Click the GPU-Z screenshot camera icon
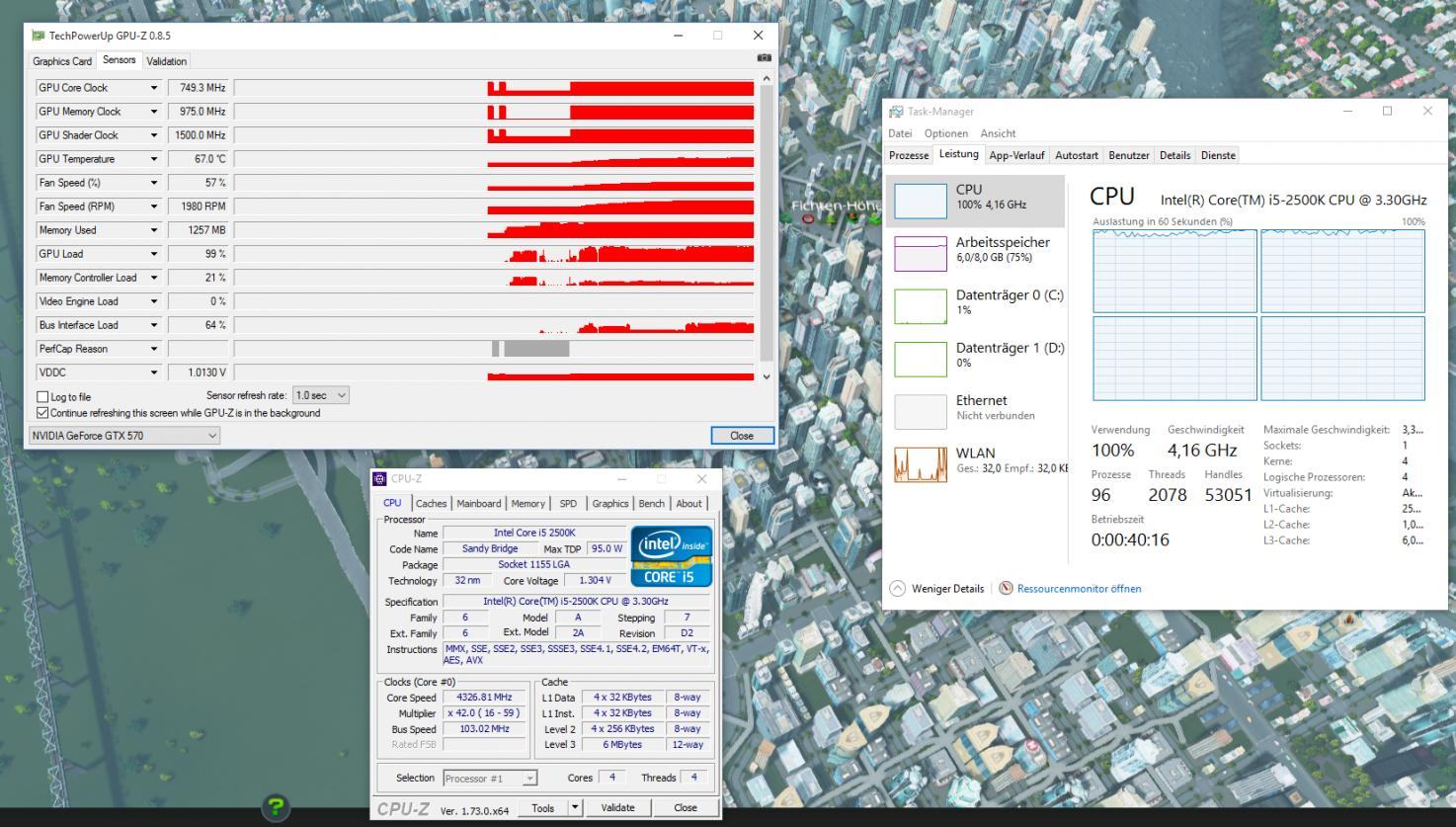 tap(764, 58)
